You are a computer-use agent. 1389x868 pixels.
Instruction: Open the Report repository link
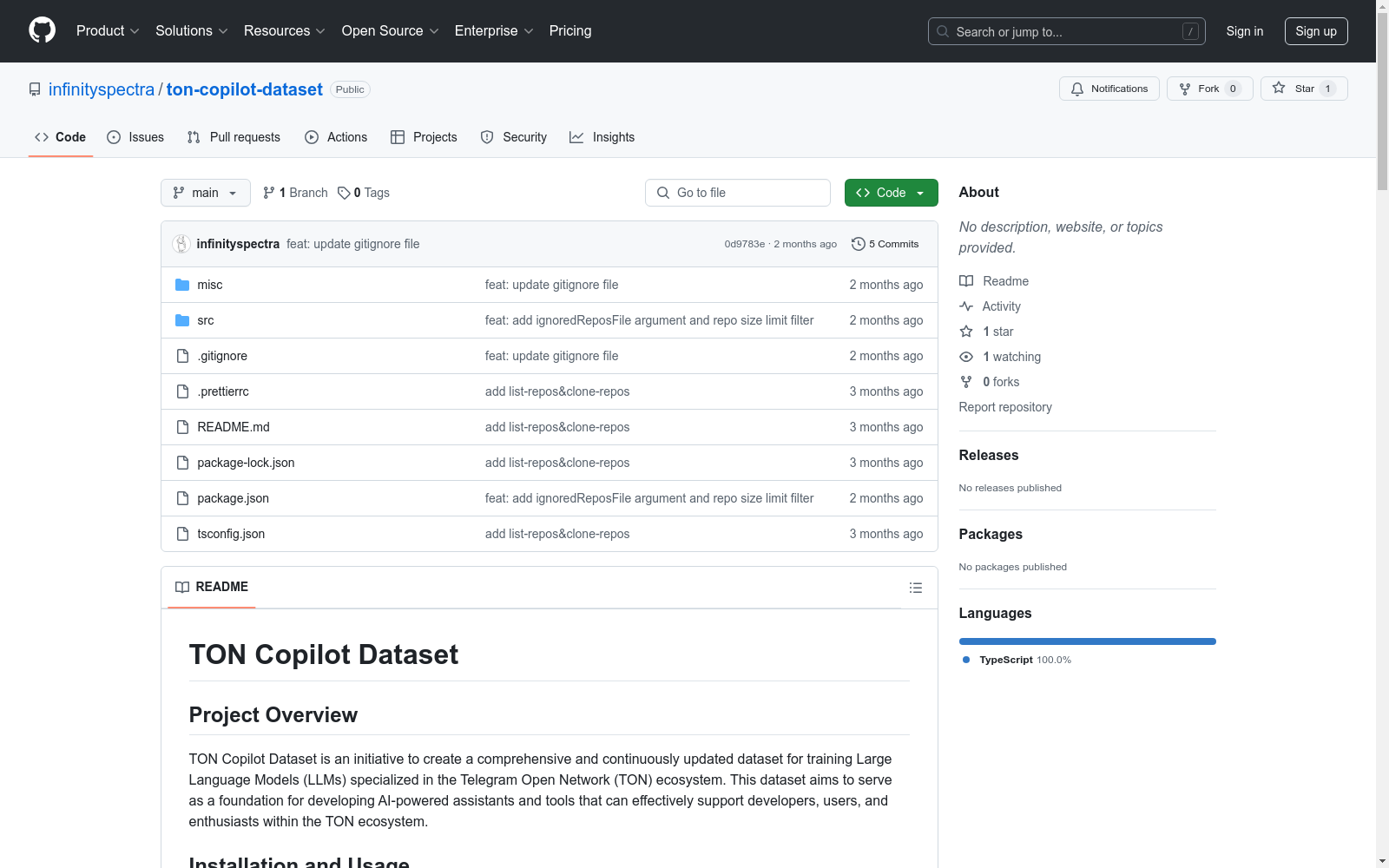[1005, 407]
